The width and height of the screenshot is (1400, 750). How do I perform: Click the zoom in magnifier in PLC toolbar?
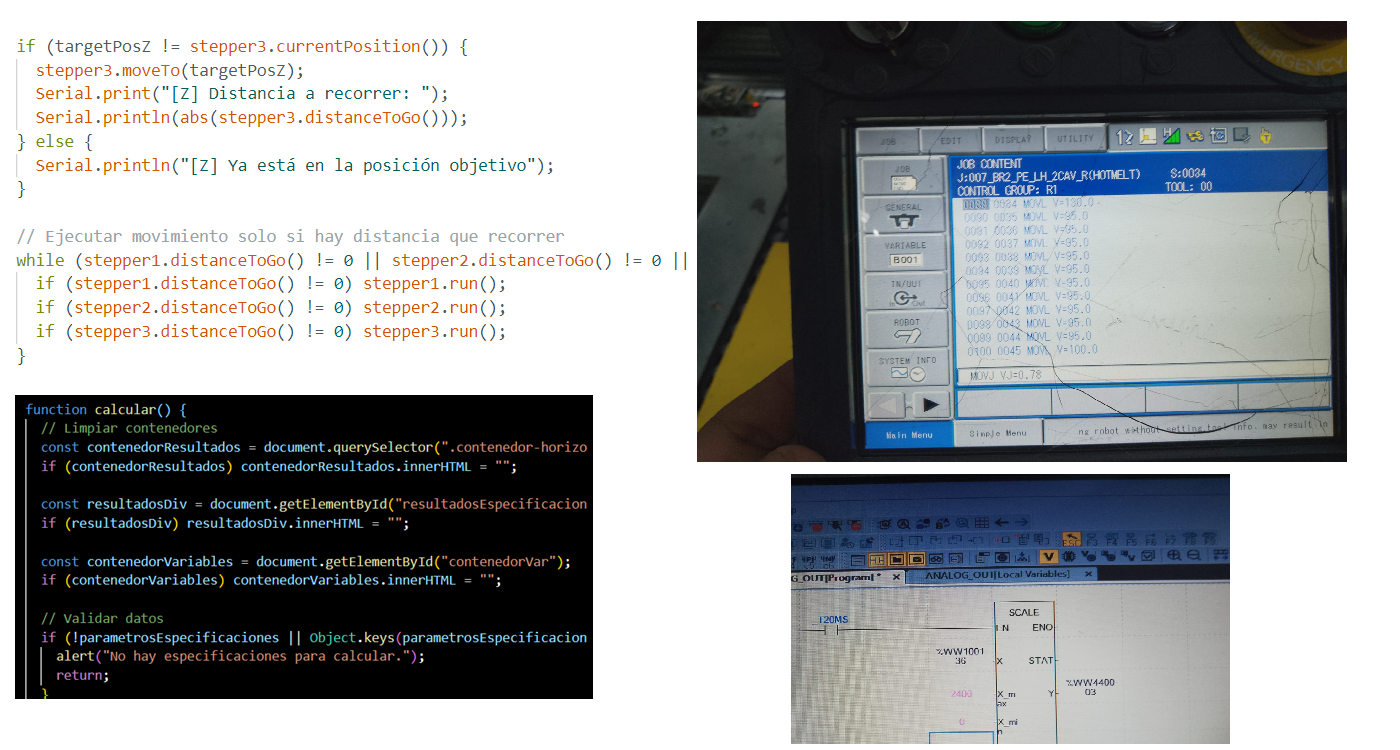(1173, 556)
